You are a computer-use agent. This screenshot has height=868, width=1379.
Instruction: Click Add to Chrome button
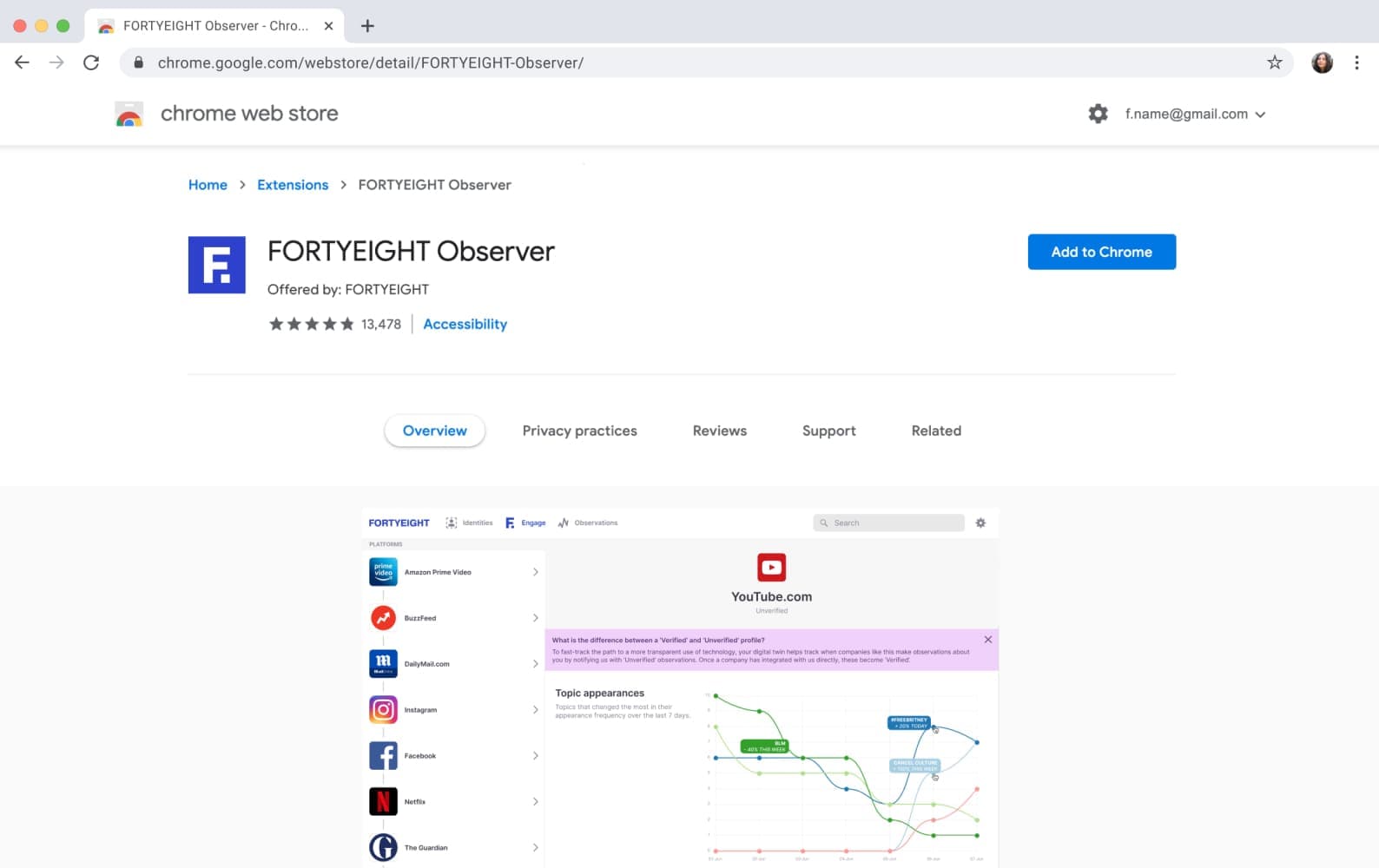[1101, 252]
